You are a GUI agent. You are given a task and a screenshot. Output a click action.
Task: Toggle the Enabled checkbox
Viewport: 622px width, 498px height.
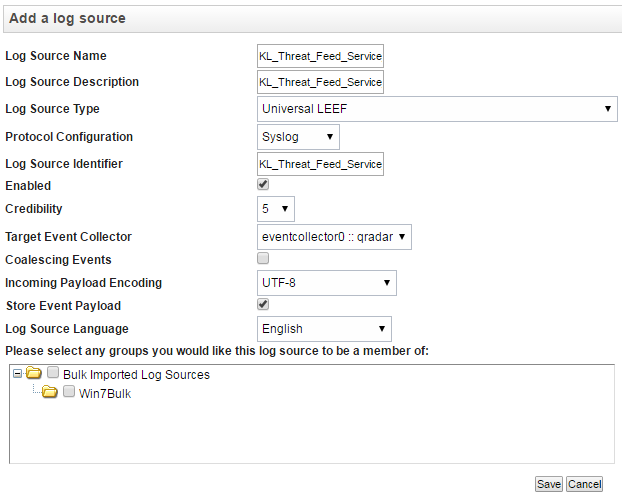263,185
